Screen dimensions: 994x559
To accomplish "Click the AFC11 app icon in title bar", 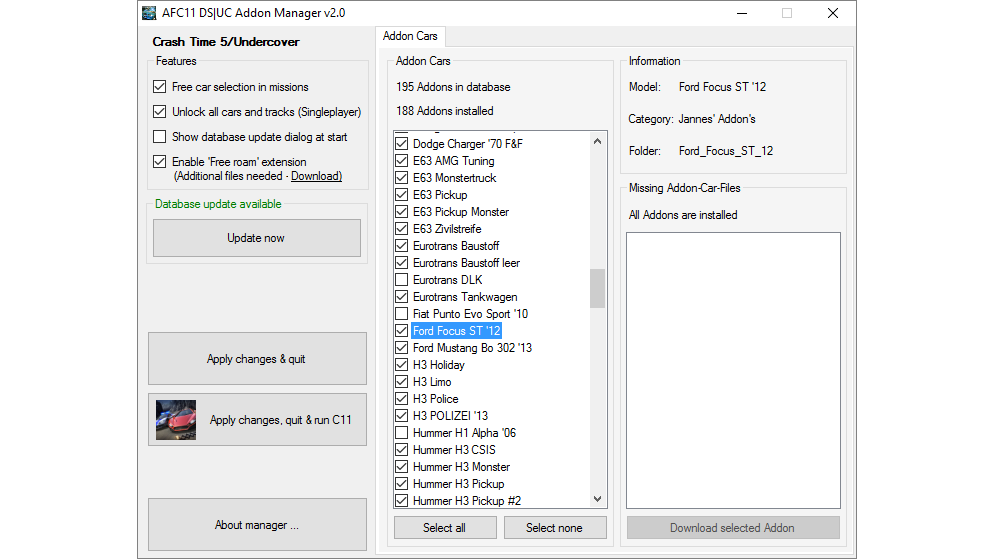I will click(x=149, y=13).
